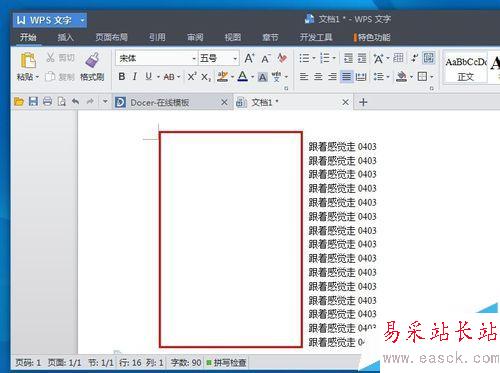Expand quick access toolbar customize arrow
500x373 pixels.
click(105, 101)
